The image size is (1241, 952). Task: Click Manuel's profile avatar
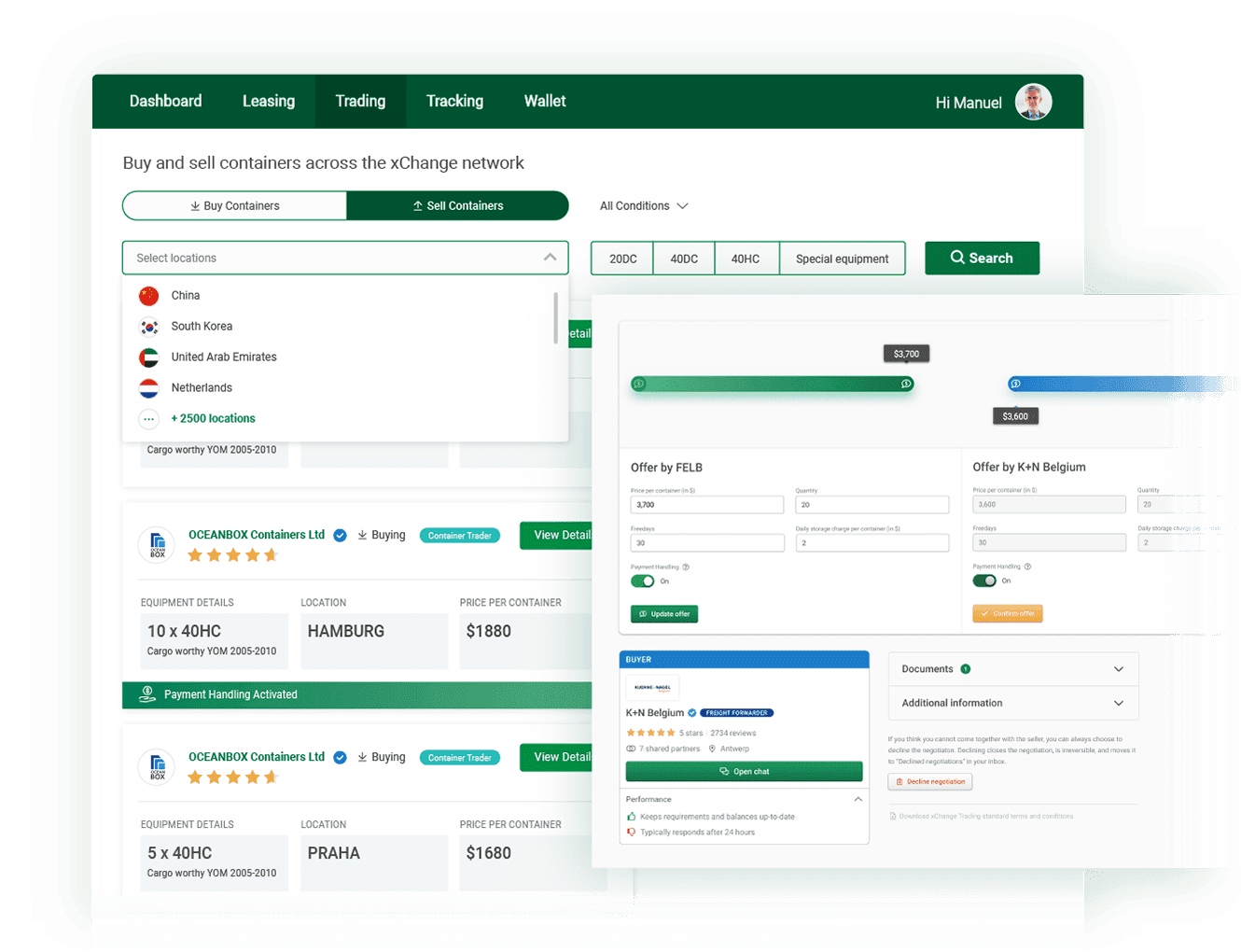[x=1033, y=102]
